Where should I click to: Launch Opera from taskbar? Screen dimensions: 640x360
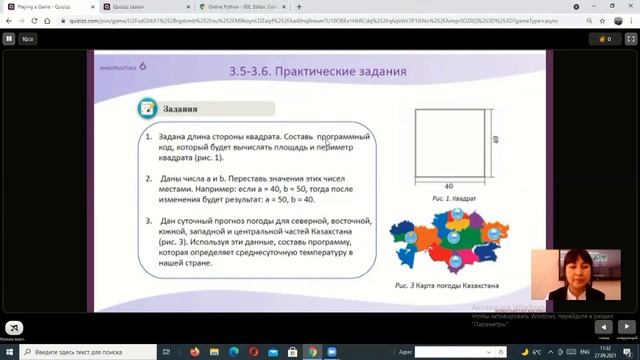[x=253, y=352]
